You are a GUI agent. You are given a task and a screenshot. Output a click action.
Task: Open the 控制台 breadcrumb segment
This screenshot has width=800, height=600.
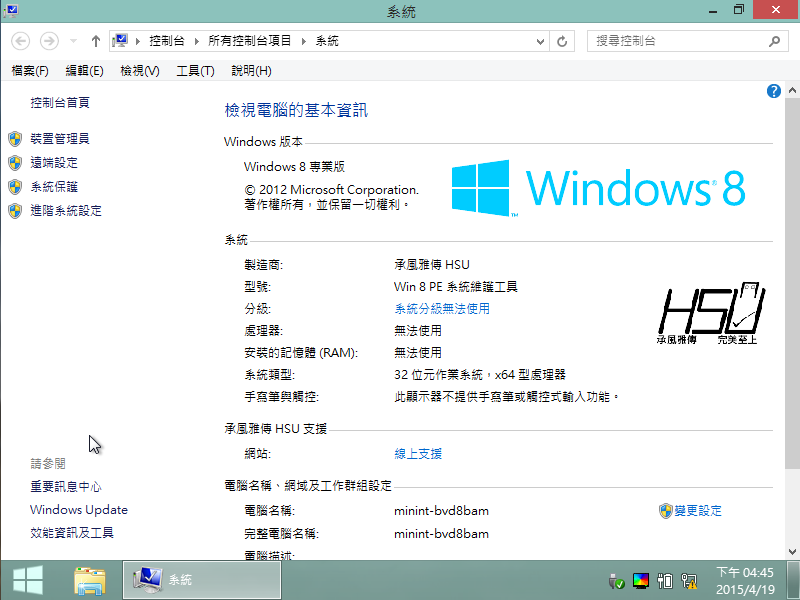166,41
